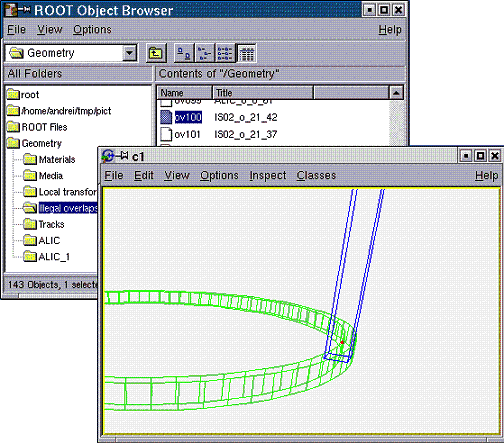Open the Inspect menu in c1
This screenshot has width=504, height=443.
click(268, 175)
